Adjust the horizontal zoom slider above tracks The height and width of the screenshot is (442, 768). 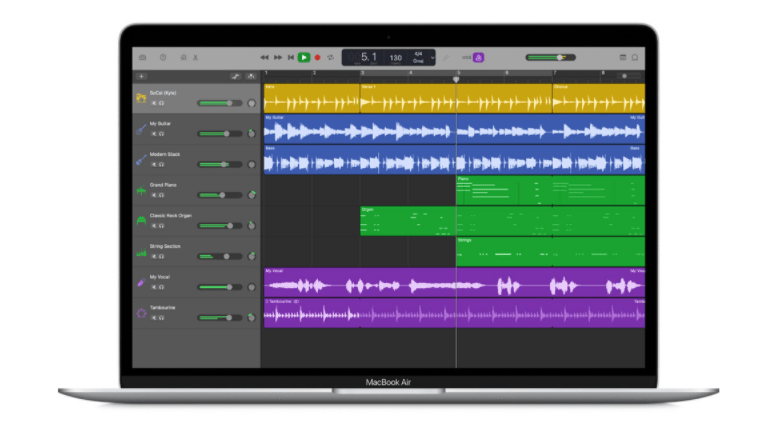pos(628,76)
